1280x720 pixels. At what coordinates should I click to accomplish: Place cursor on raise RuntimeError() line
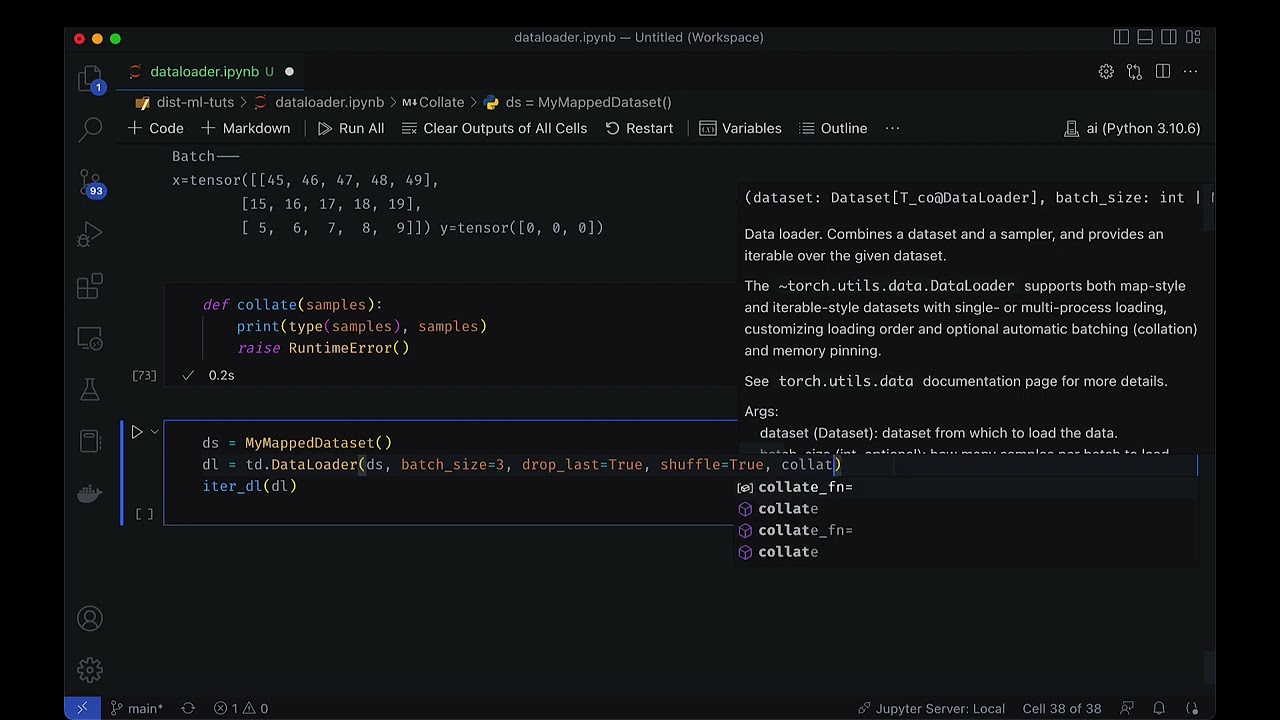(x=323, y=348)
